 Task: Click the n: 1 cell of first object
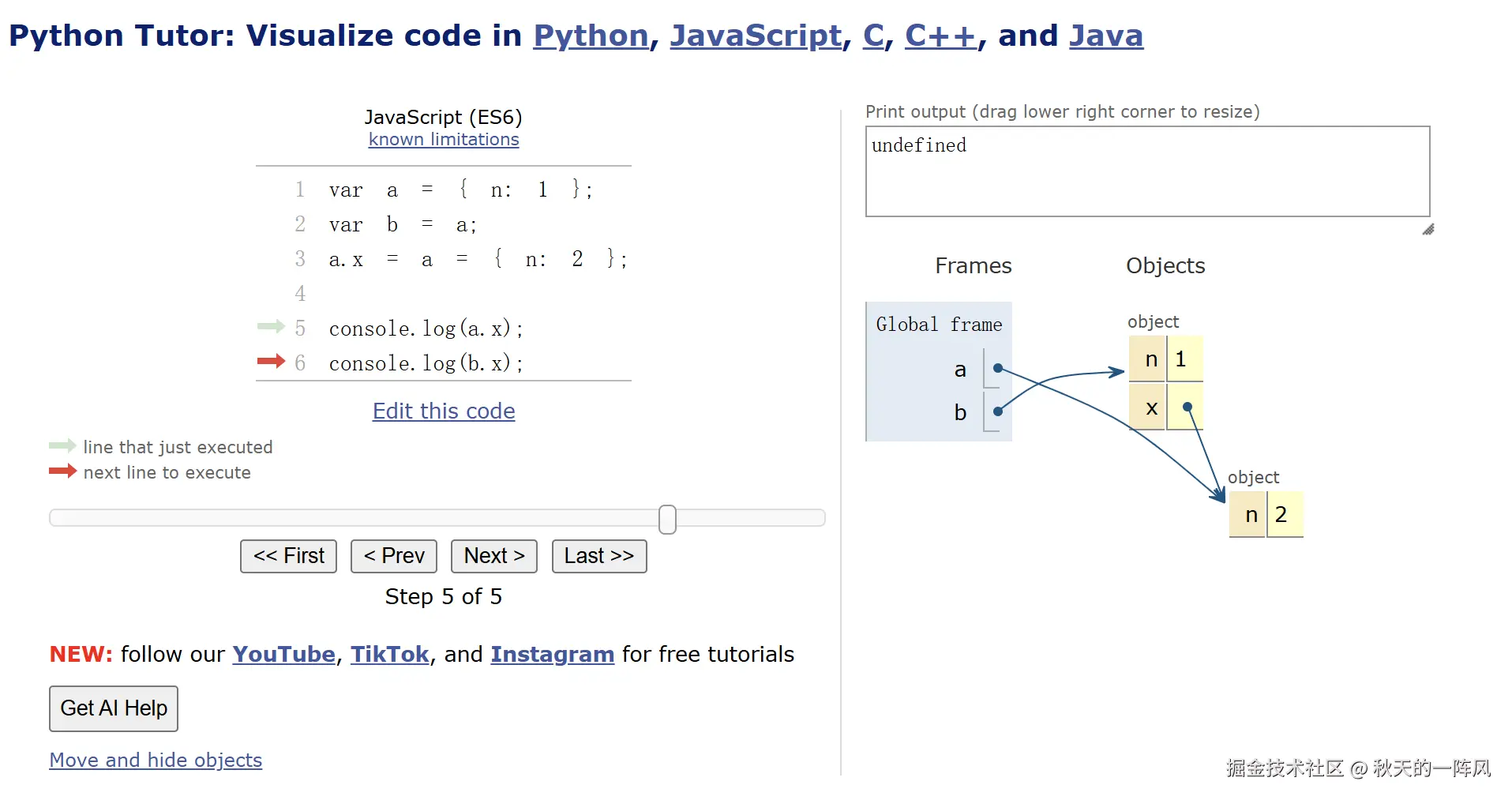(1165, 359)
